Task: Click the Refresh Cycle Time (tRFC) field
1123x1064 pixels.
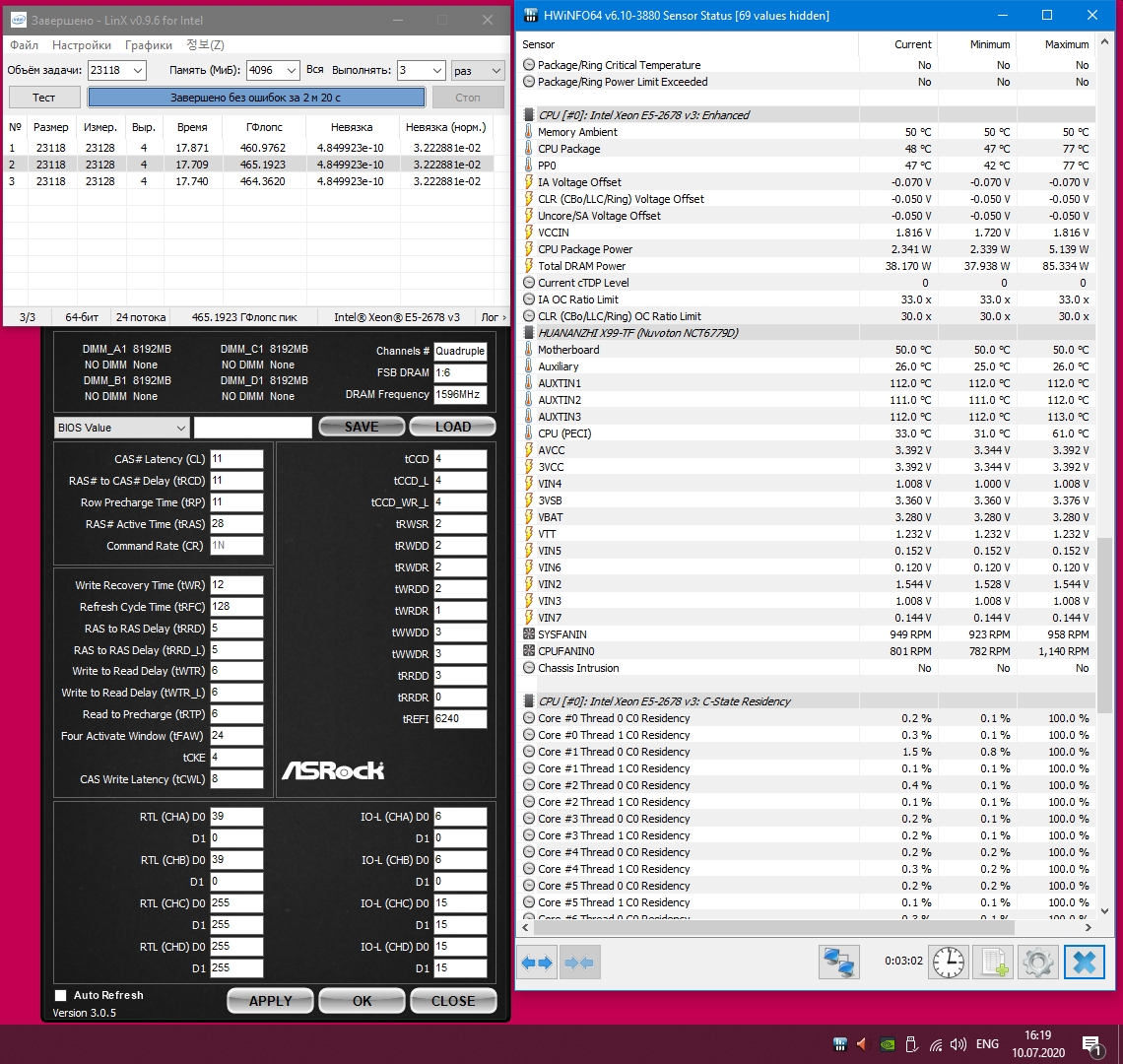Action: tap(236, 606)
